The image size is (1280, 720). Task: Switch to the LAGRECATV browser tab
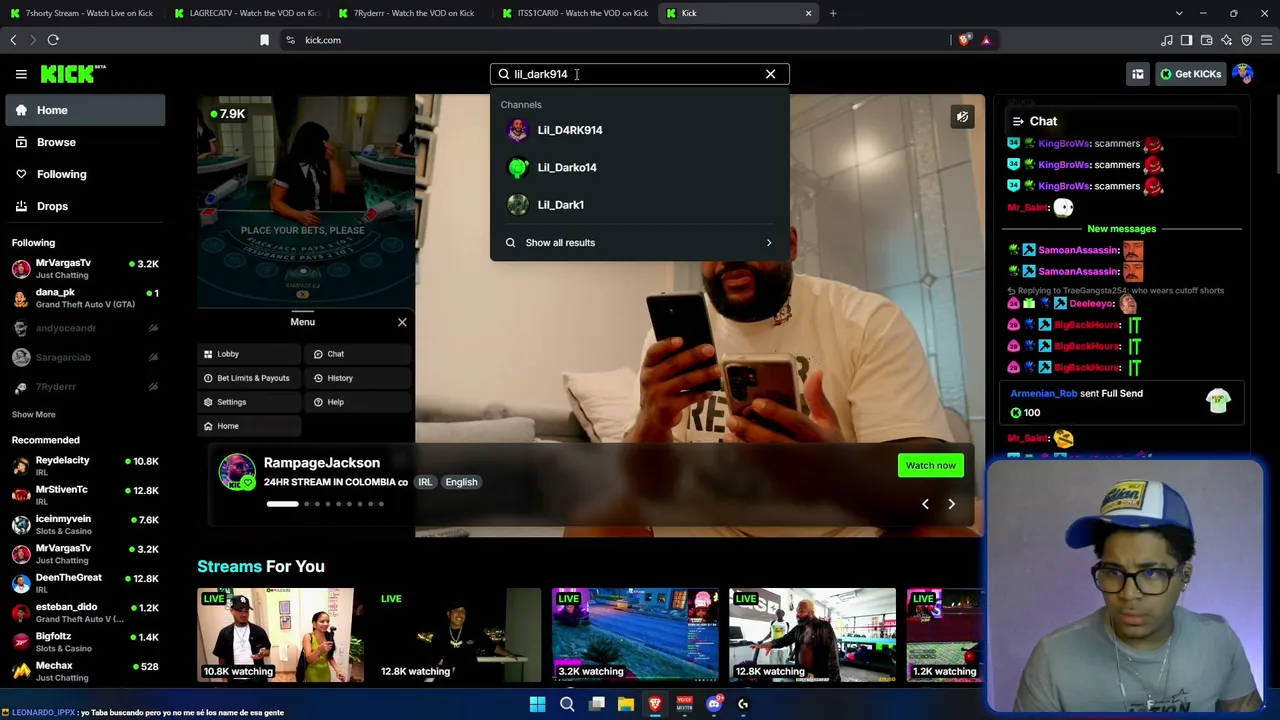(x=245, y=13)
